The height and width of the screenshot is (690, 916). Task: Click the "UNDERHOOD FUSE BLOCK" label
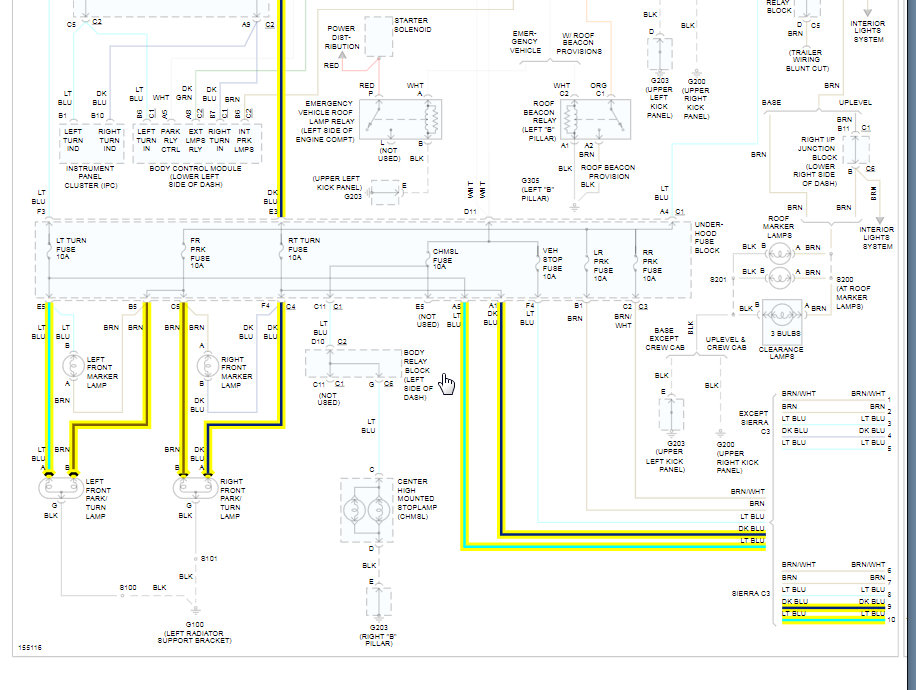coord(708,237)
